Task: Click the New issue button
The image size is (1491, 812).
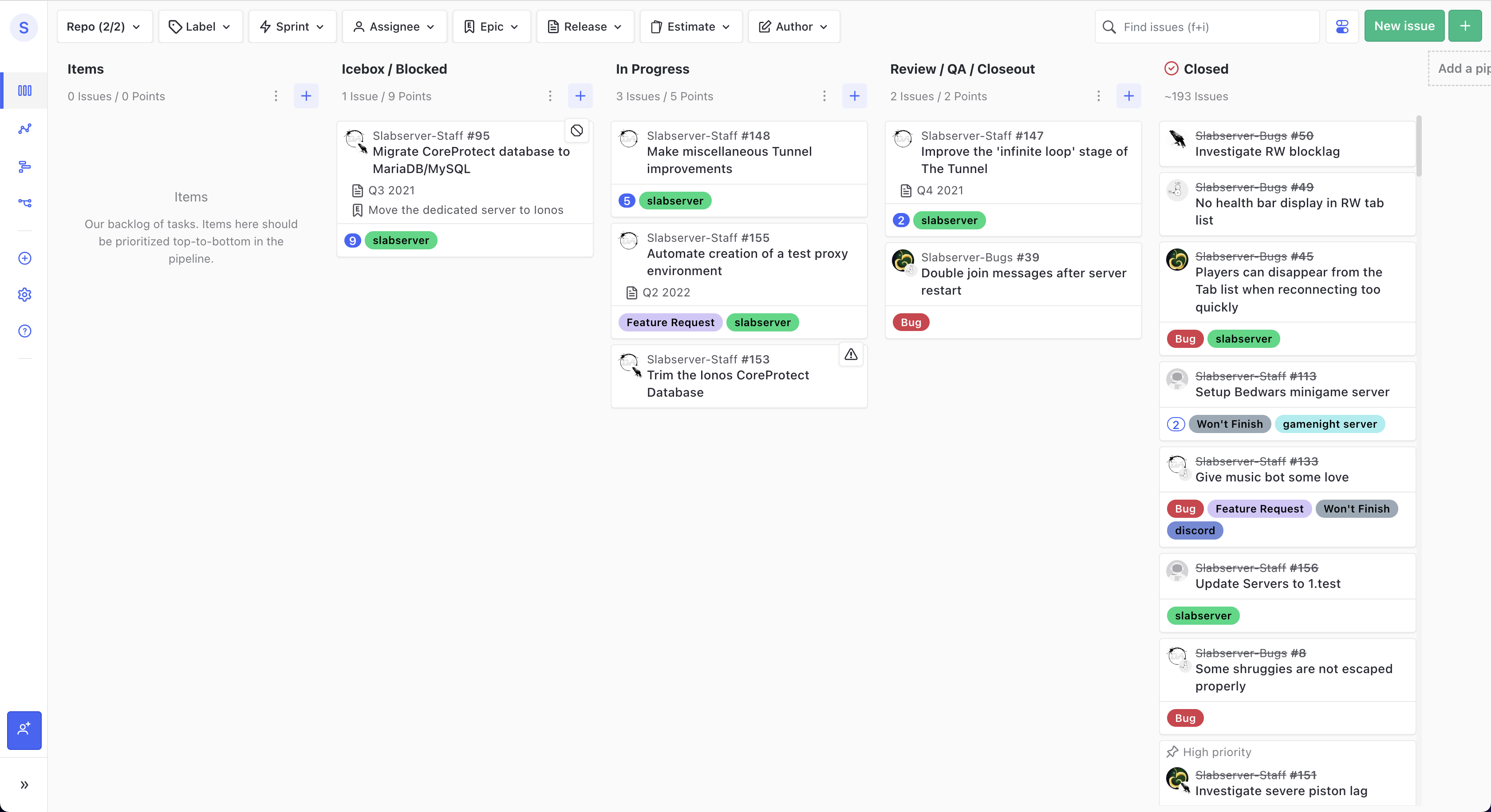Action: click(x=1404, y=26)
